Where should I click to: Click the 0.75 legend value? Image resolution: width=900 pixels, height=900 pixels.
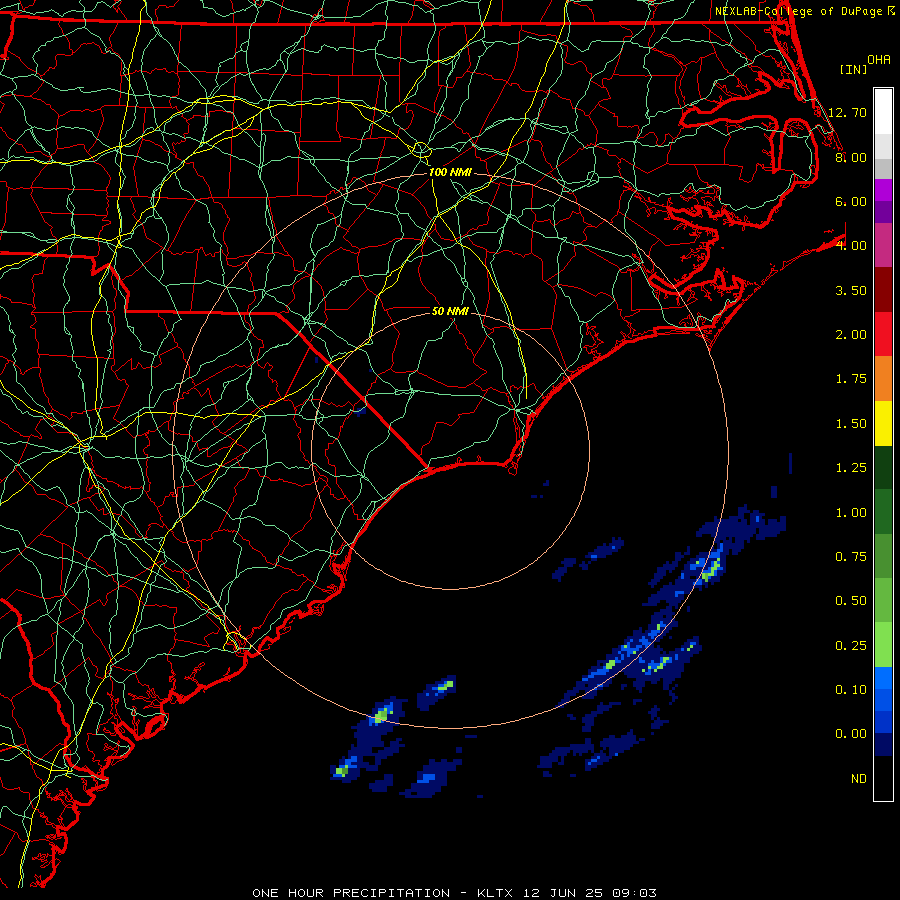pos(851,557)
